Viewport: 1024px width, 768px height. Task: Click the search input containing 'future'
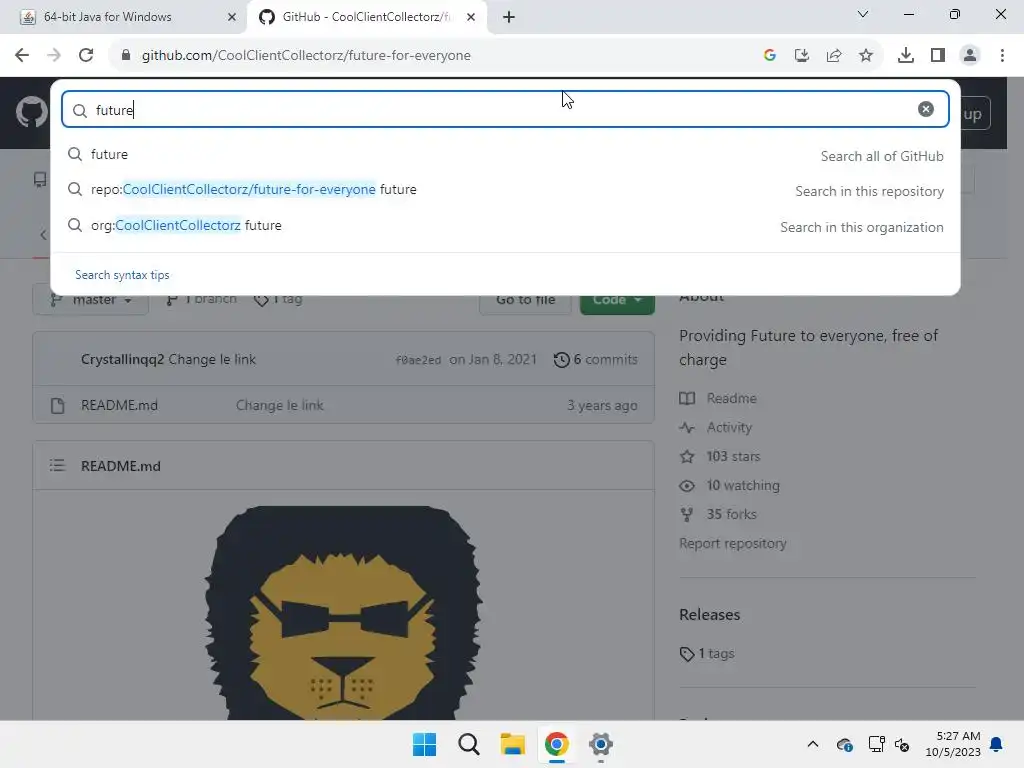505,109
